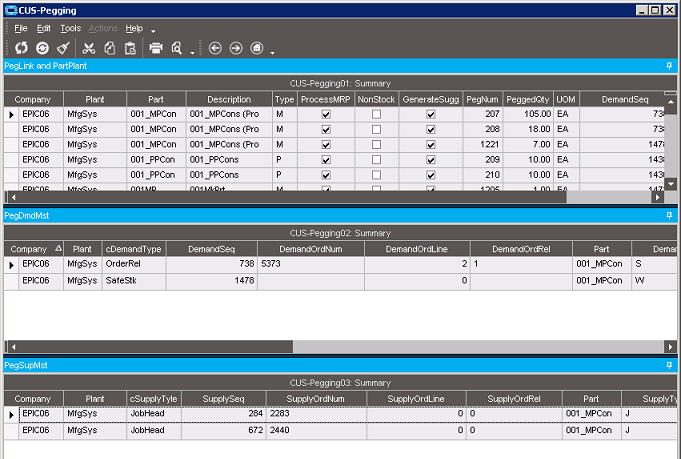
Task: Click the Home navigation icon
Action: tap(257, 48)
